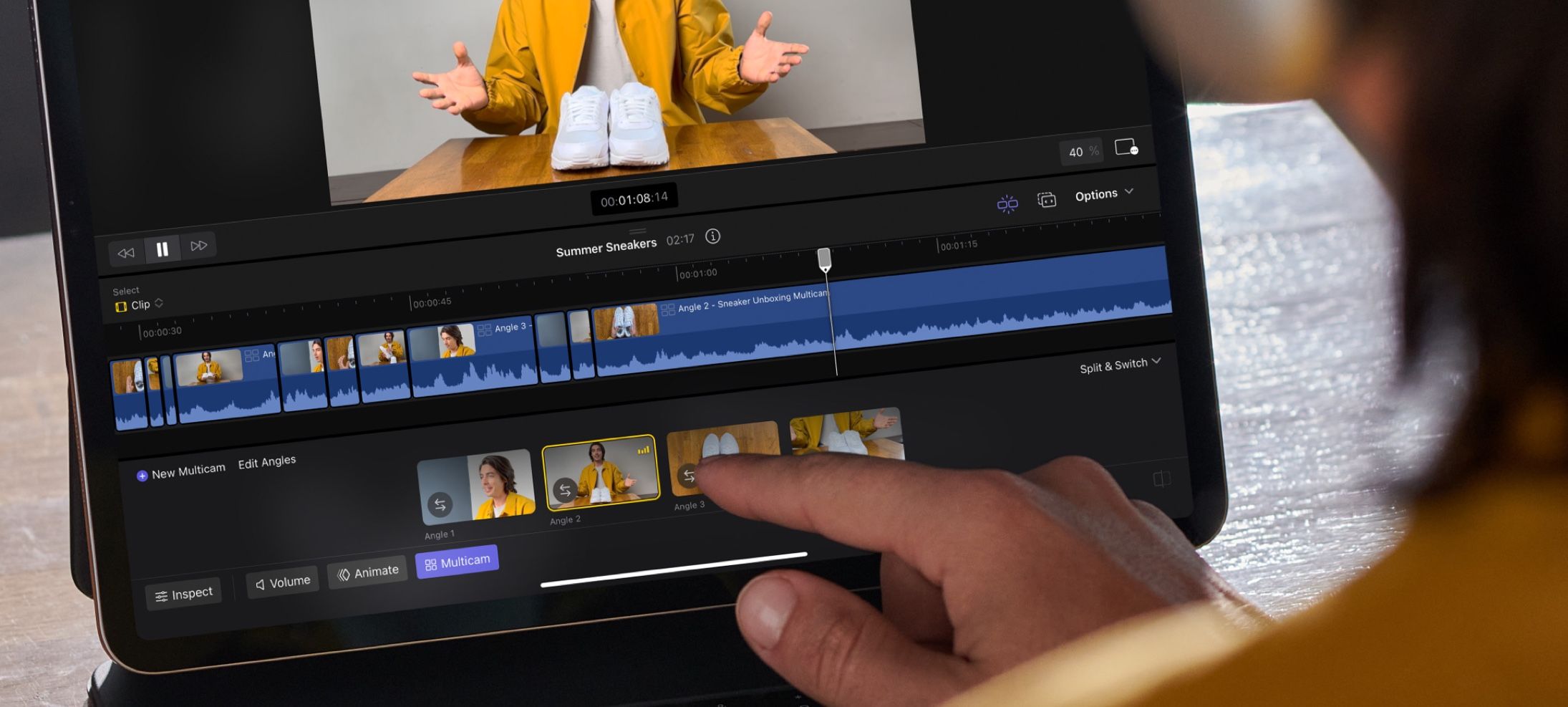
Task: Open the 40% viewer zoom control
Action: pyautogui.click(x=1081, y=152)
